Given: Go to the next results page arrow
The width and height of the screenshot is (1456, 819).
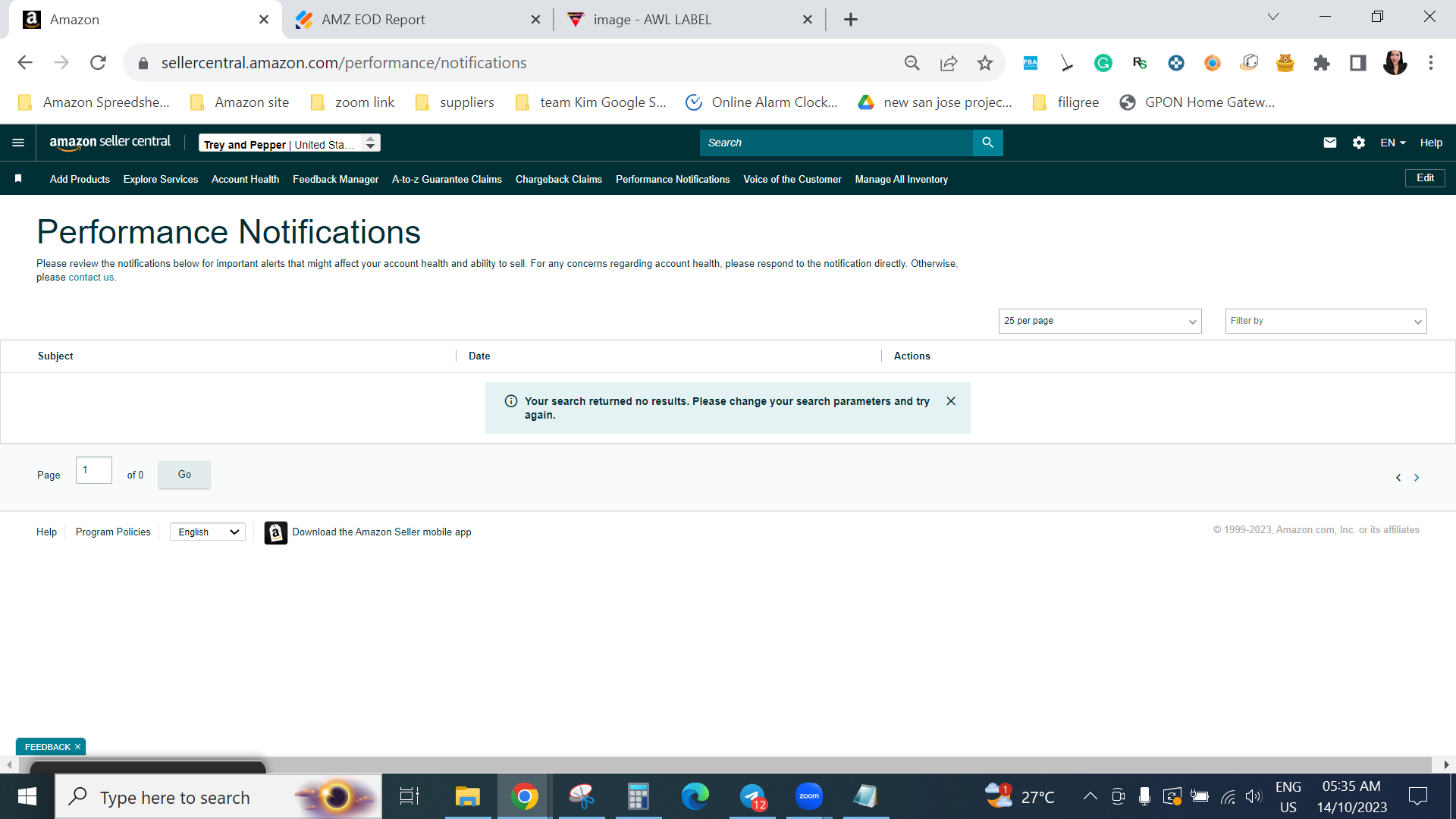Looking at the screenshot, I should point(1417,477).
